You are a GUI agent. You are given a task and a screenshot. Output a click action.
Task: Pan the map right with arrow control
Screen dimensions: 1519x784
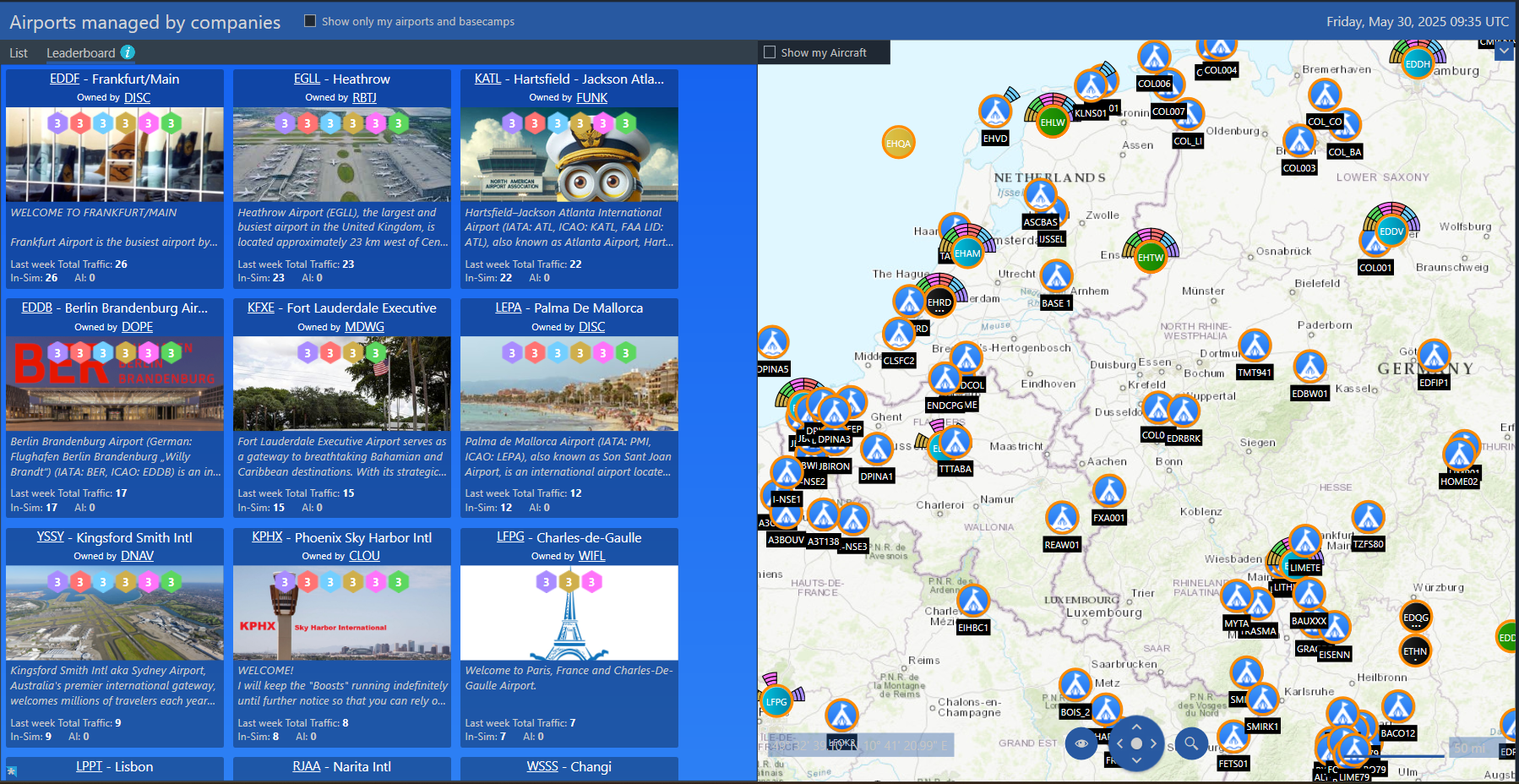pyautogui.click(x=1153, y=743)
